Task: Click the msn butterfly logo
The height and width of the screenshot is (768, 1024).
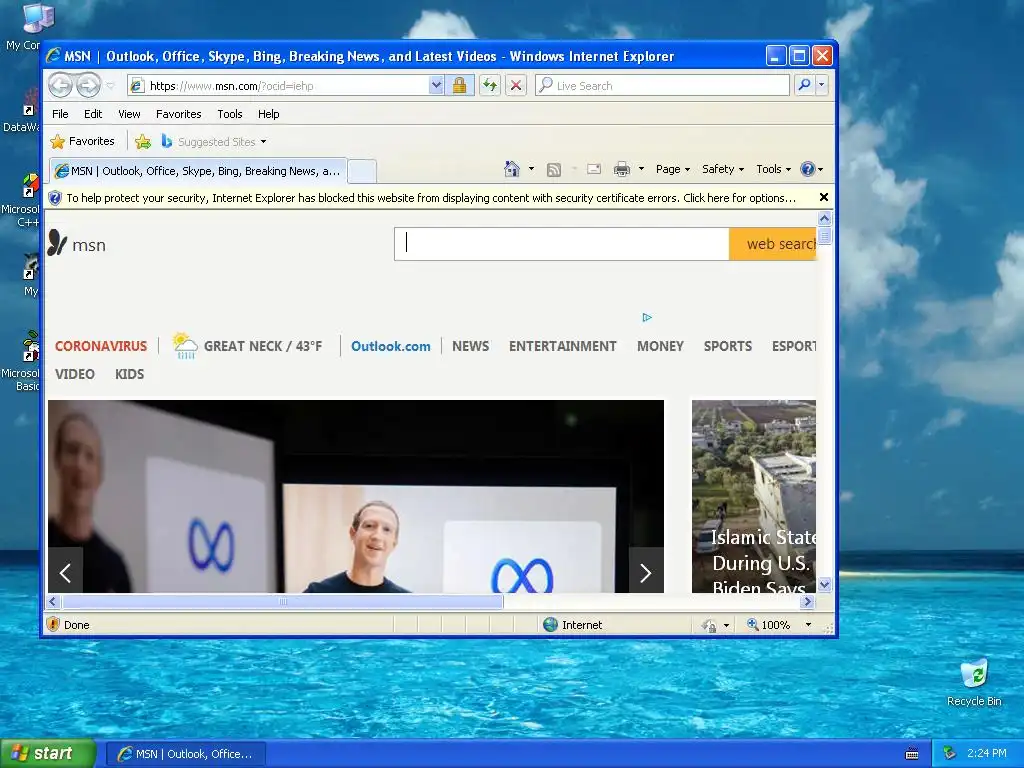Action: click(76, 244)
